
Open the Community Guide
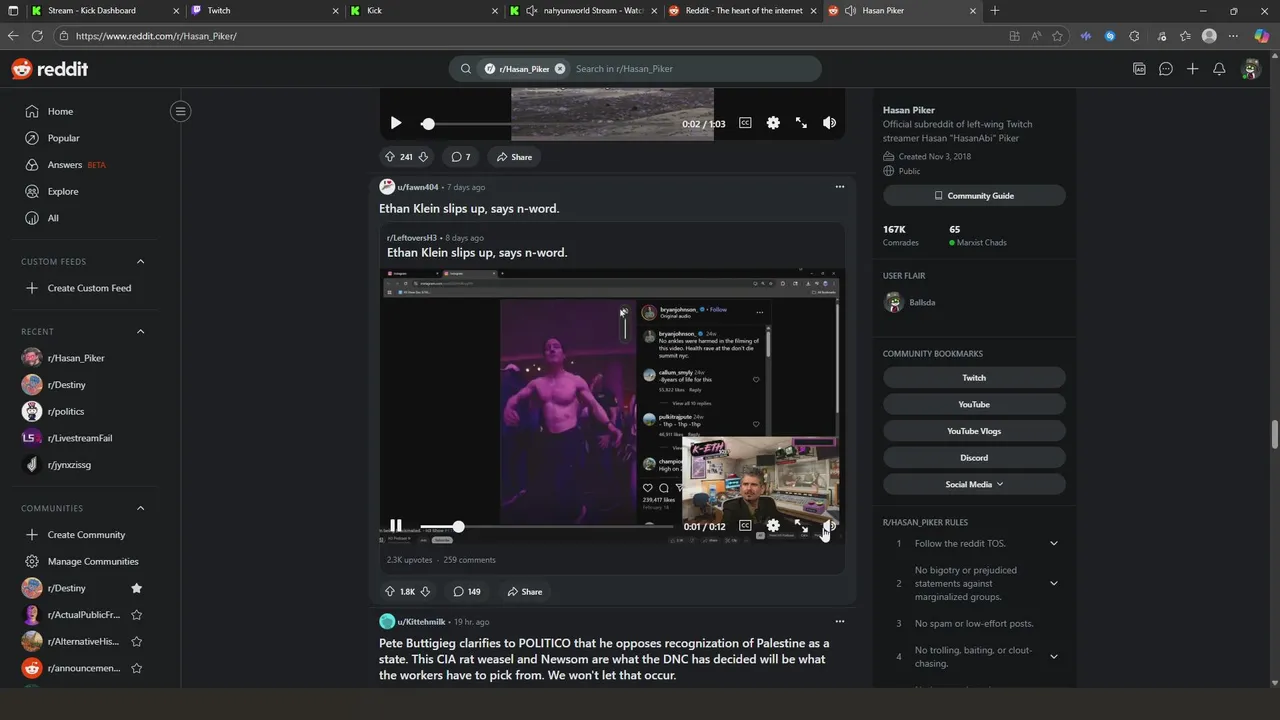pyautogui.click(x=974, y=196)
